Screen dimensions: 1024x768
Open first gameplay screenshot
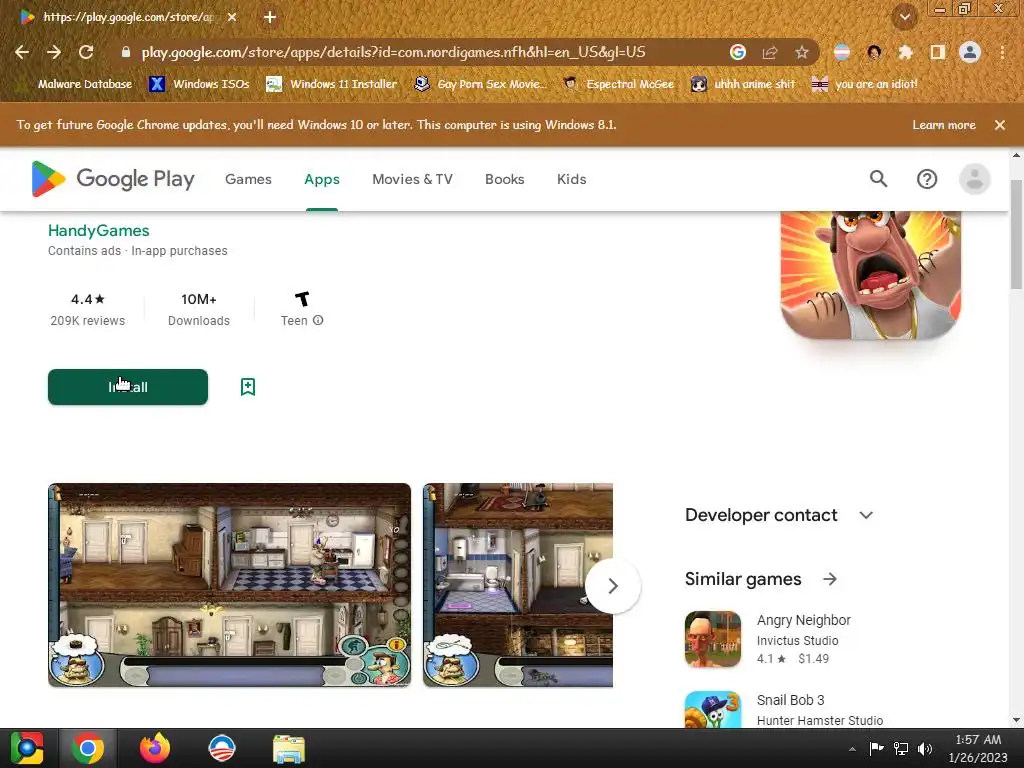click(x=229, y=585)
